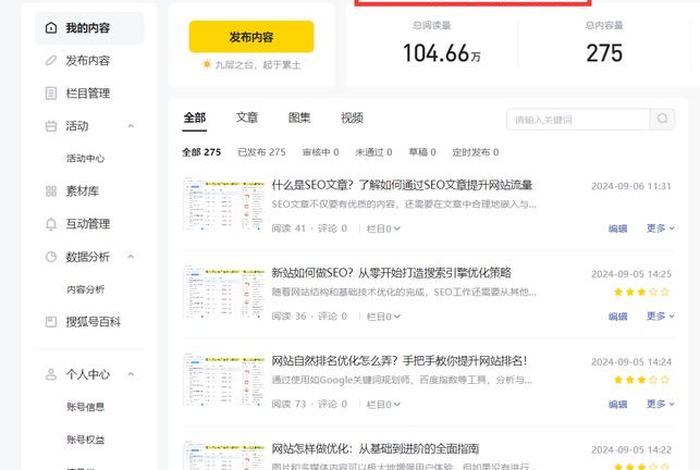Click the 275 total content count
This screenshot has height=470, width=700.
tap(604, 53)
